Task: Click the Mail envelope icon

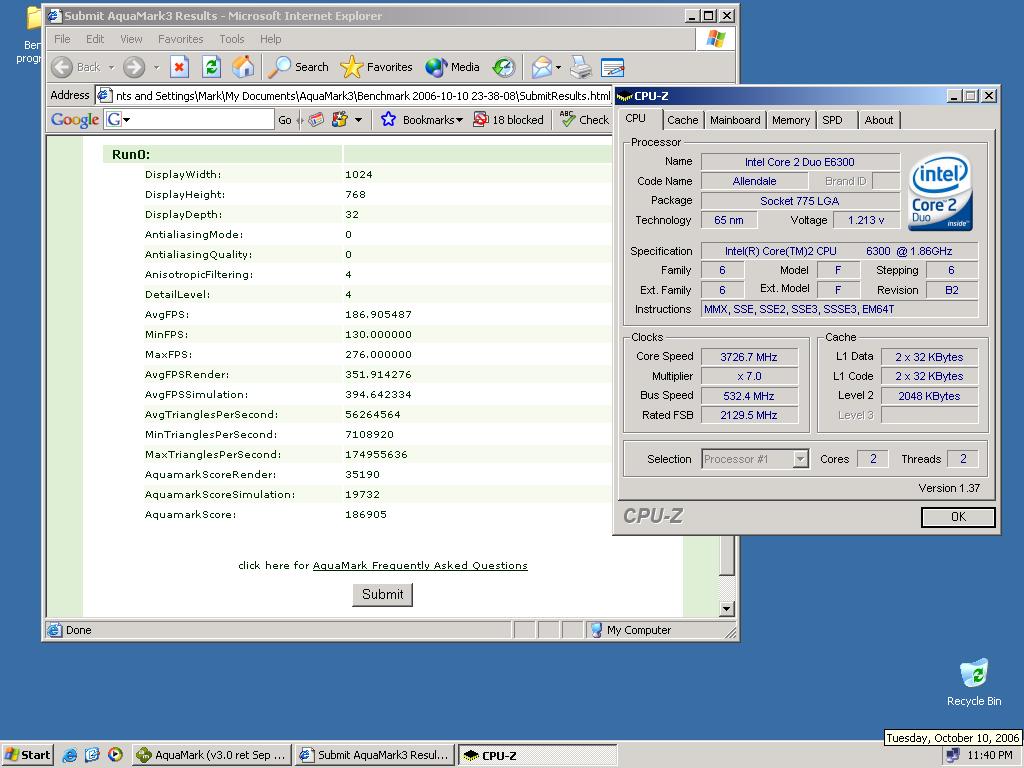Action: pyautogui.click(x=541, y=67)
